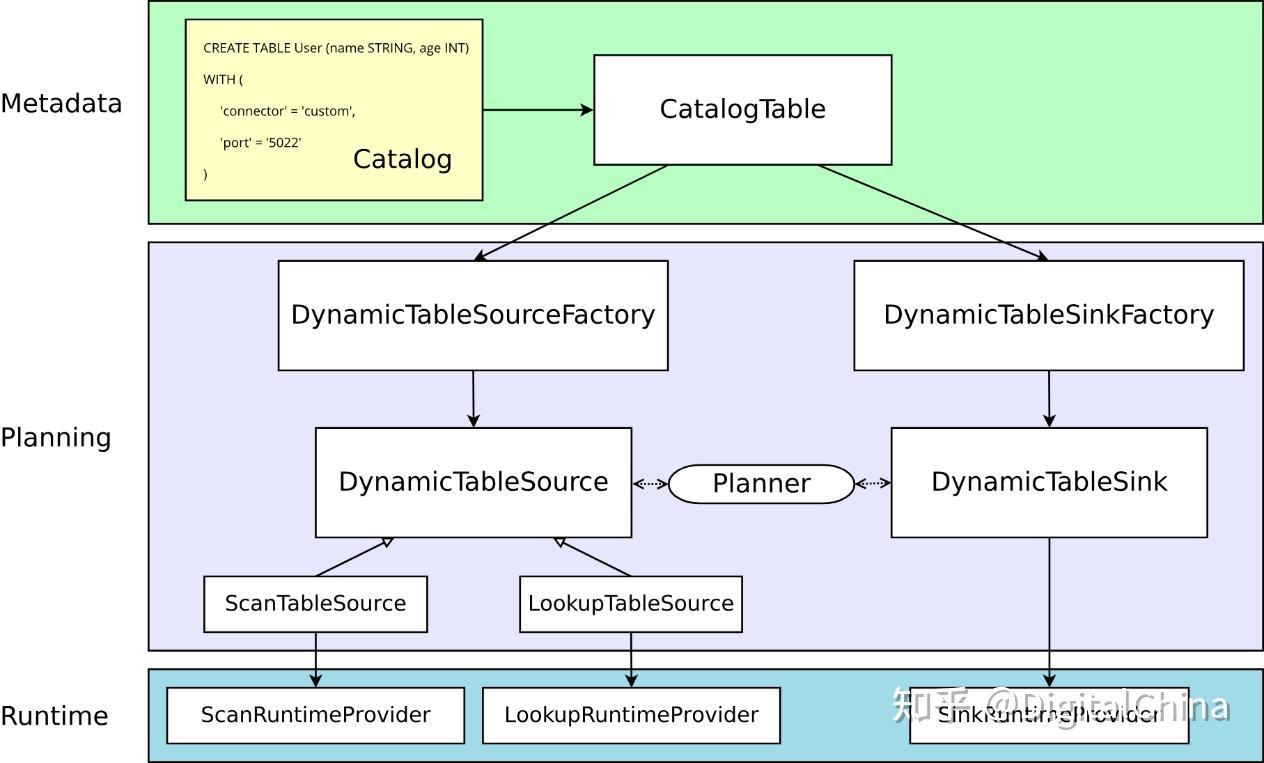1264x763 pixels.
Task: Select the SinkRuntimeProvider box
Action: tap(1048, 714)
